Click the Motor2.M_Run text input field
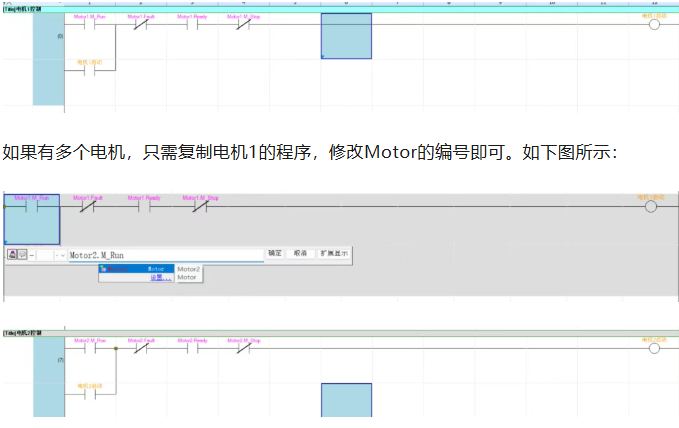Screen dimensions: 679x428 pyautogui.click(x=165, y=255)
